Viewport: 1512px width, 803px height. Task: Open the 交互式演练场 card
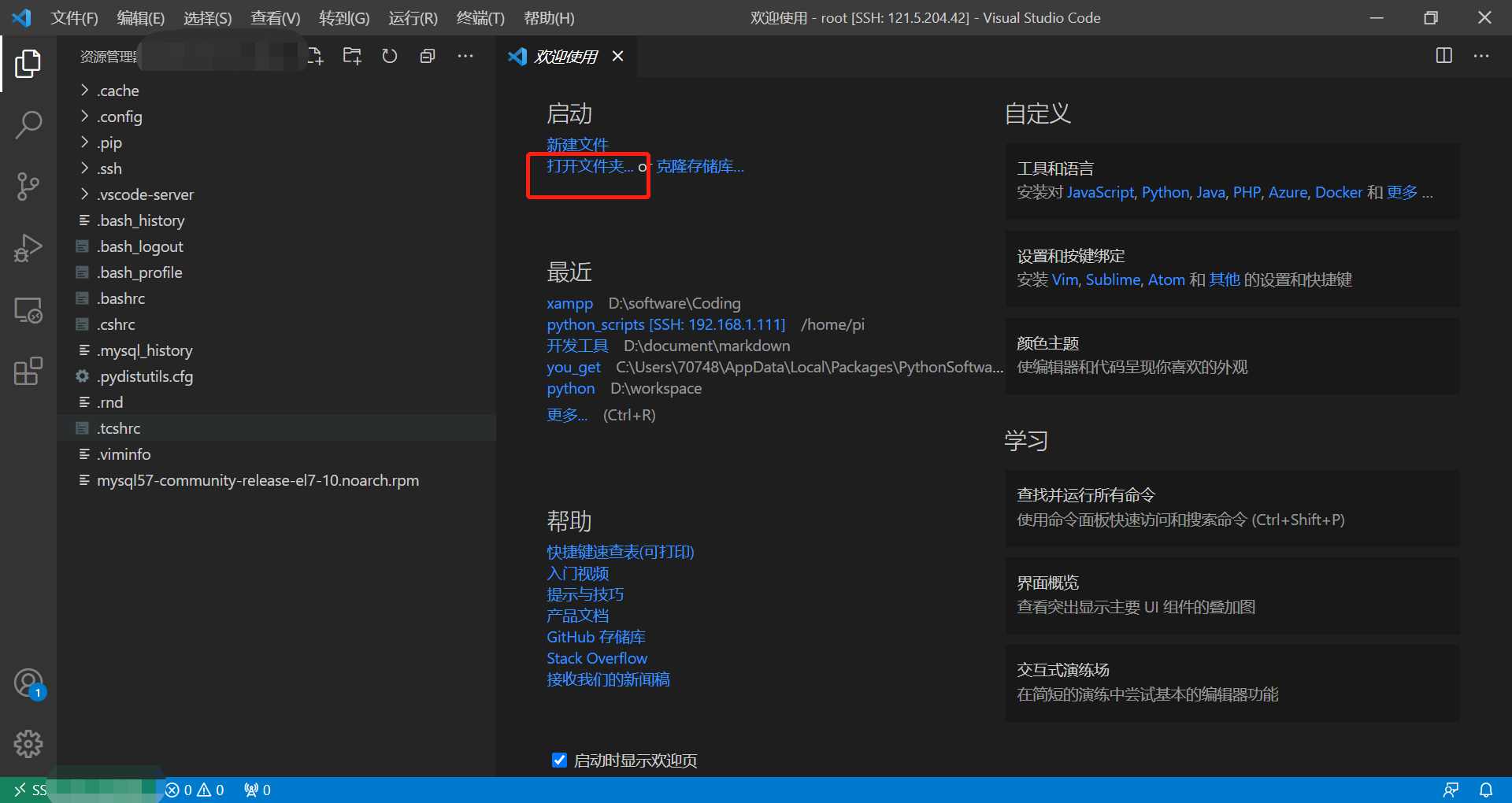coord(1232,683)
